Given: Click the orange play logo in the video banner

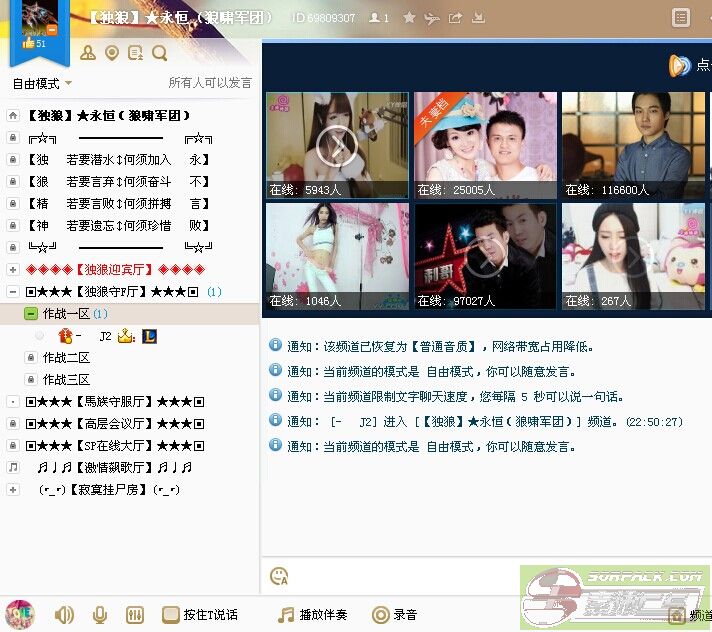Looking at the screenshot, I should click(679, 66).
